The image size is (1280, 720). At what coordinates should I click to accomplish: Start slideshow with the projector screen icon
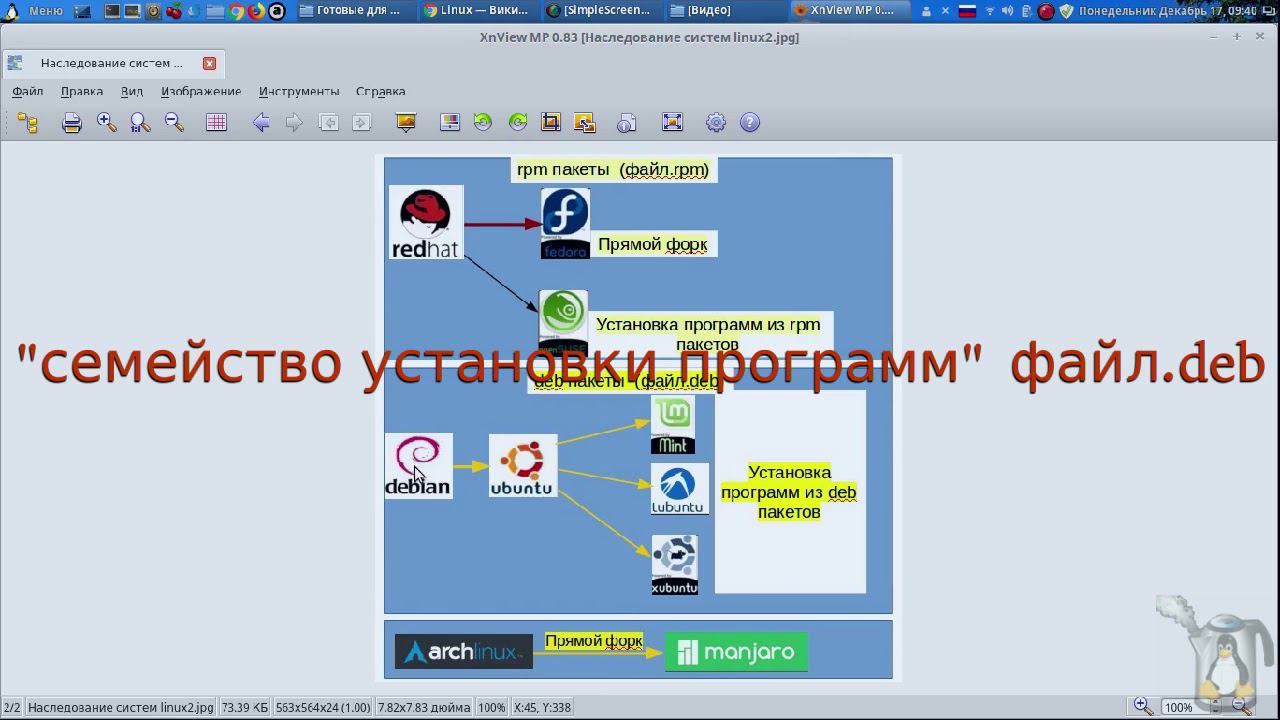[x=405, y=123]
